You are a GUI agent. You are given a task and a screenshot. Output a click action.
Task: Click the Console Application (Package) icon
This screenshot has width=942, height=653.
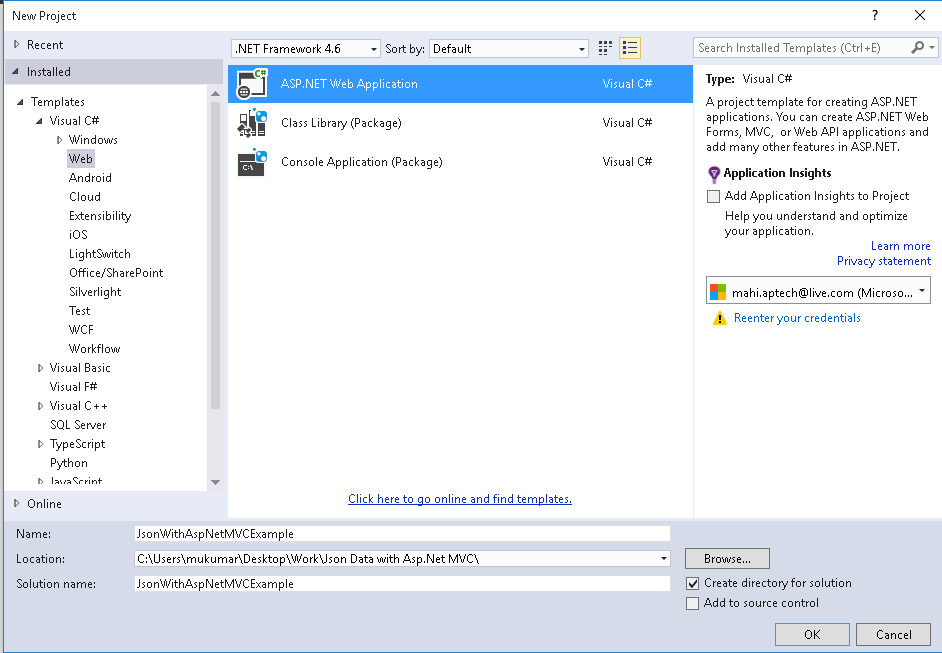coord(252,162)
